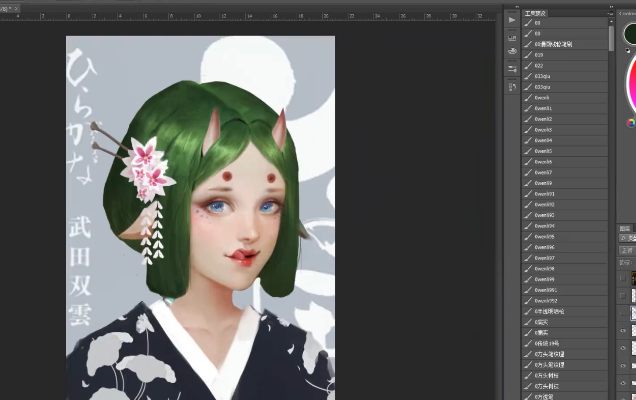This screenshot has width=636, height=400.
Task: Hide the topmost visible layer's eye icon
Action: point(625,329)
